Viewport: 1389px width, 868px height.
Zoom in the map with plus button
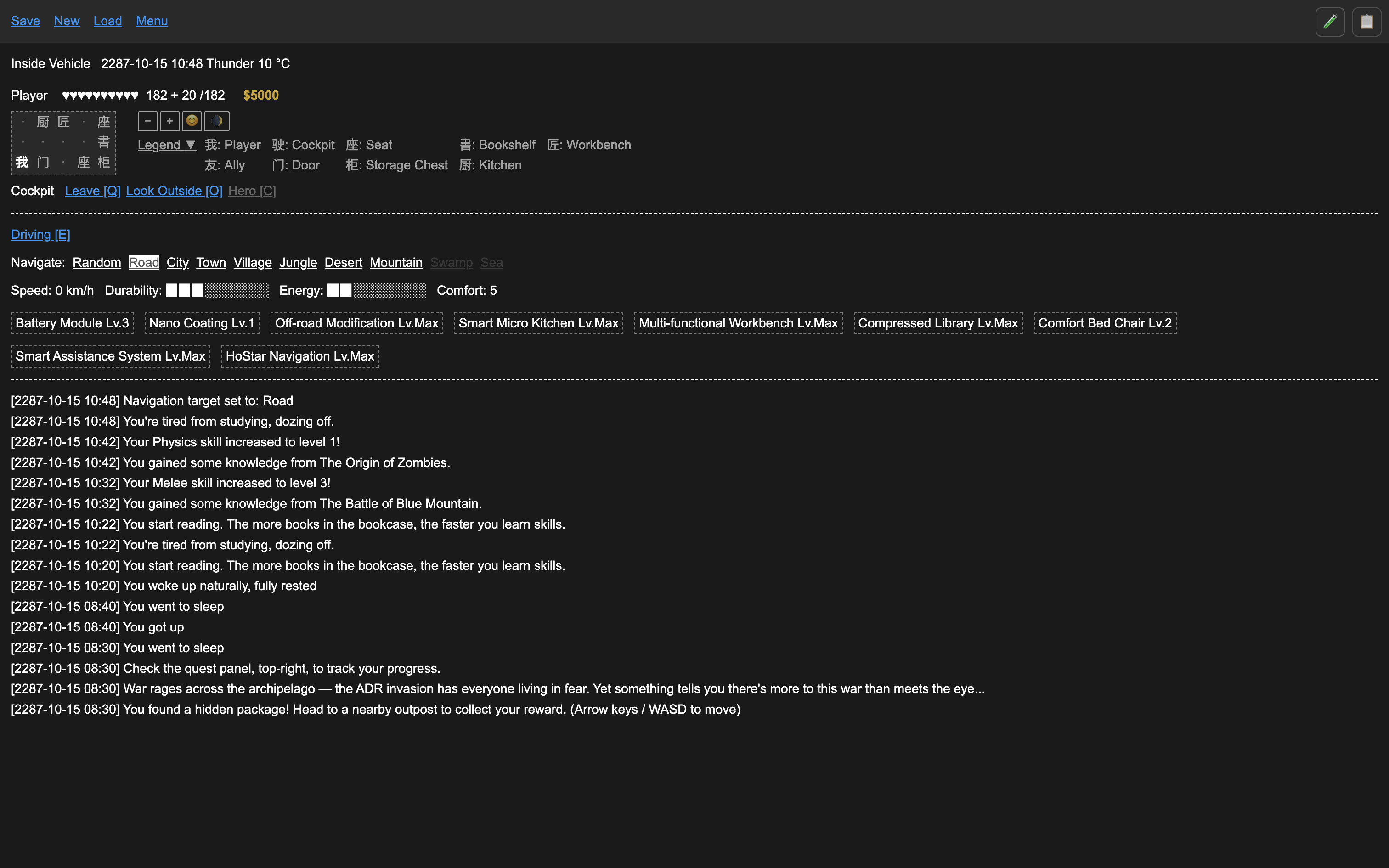pyautogui.click(x=170, y=121)
